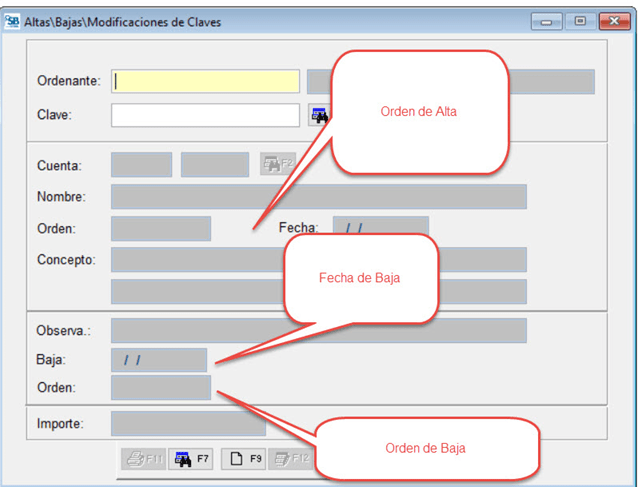Click the Cuenta: label
The width and height of the screenshot is (638, 487).
pos(59,166)
